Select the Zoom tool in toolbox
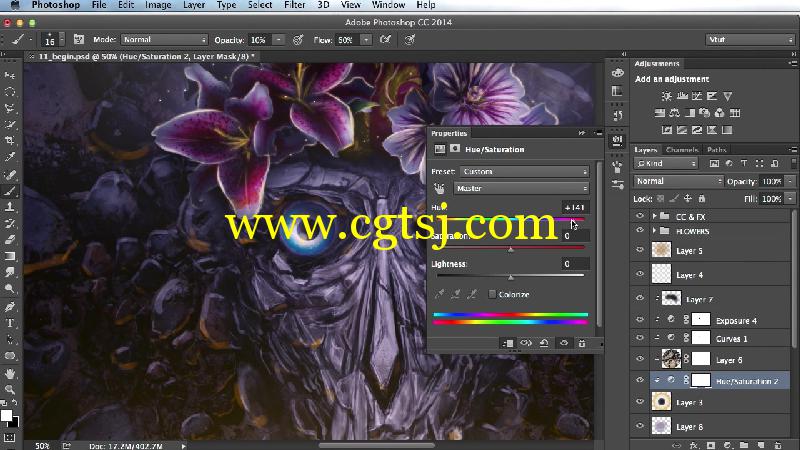 (10, 390)
